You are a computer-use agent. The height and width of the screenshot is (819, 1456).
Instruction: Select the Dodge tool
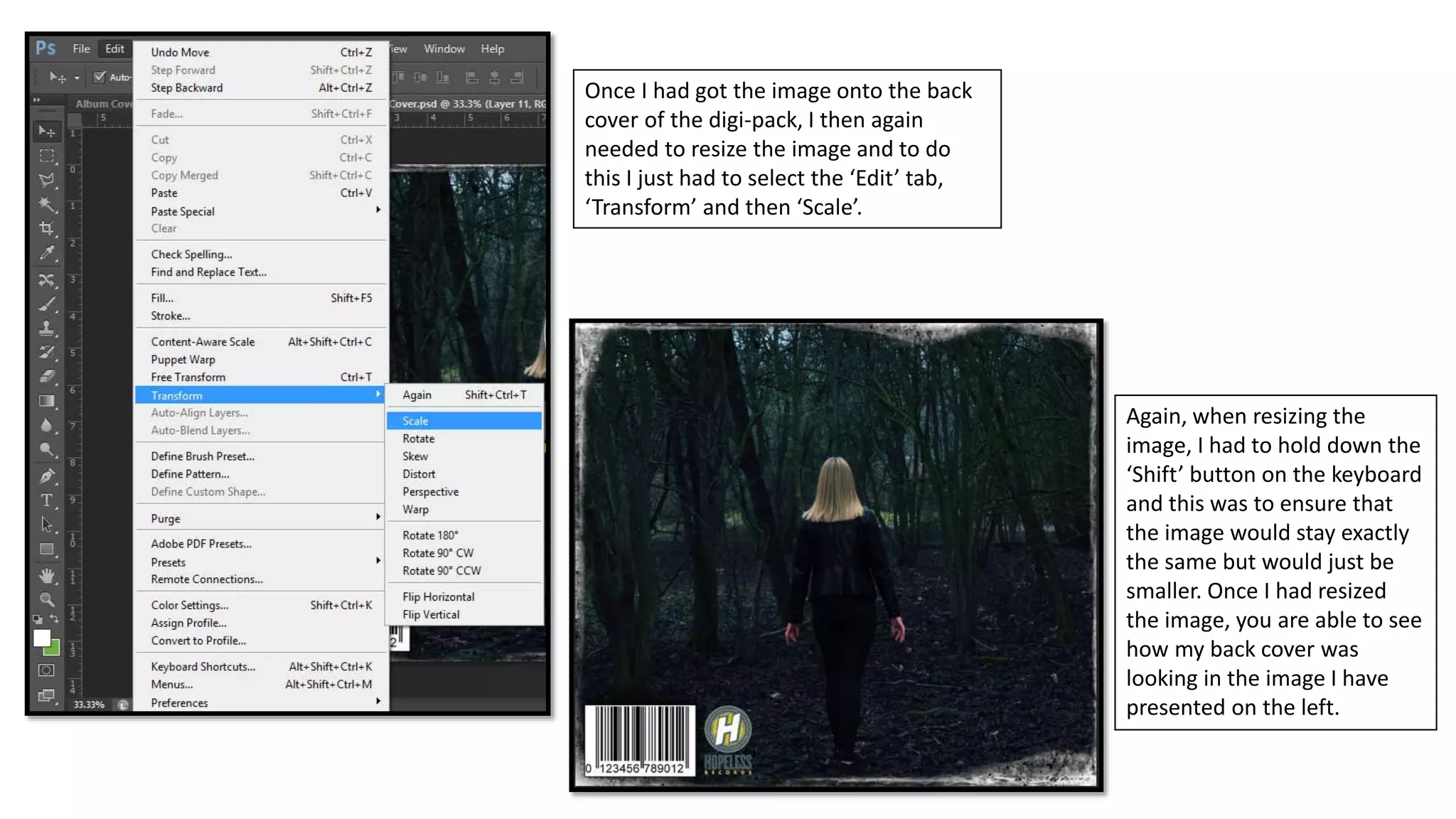tap(47, 450)
